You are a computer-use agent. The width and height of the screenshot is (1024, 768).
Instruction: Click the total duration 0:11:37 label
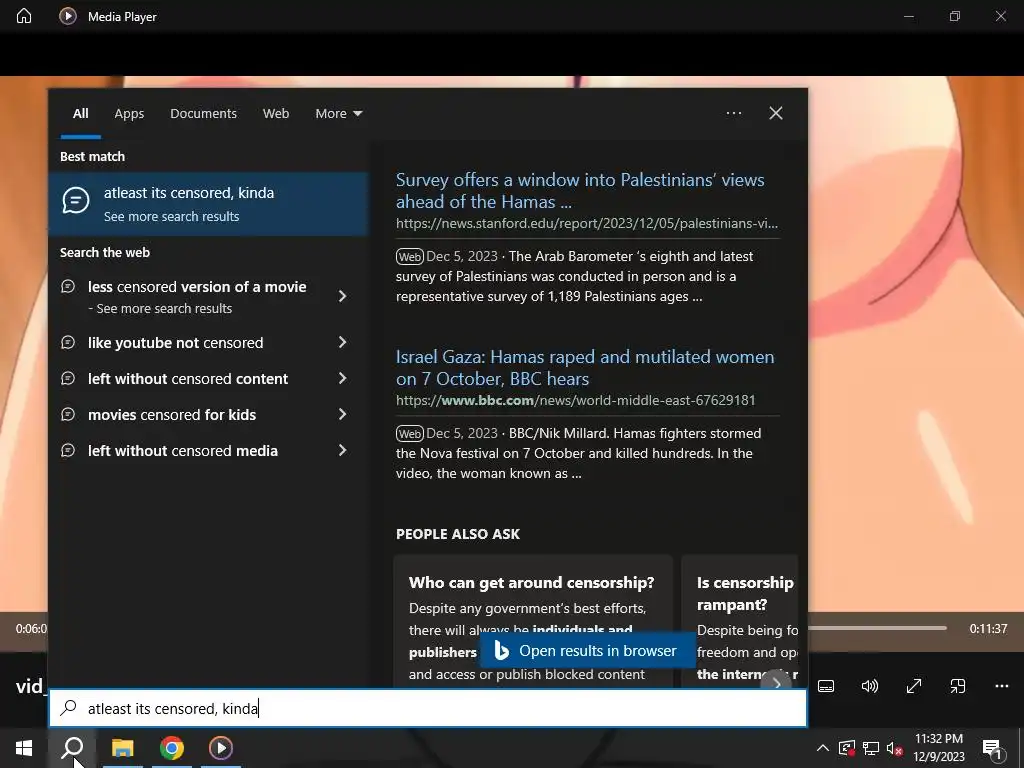988,628
